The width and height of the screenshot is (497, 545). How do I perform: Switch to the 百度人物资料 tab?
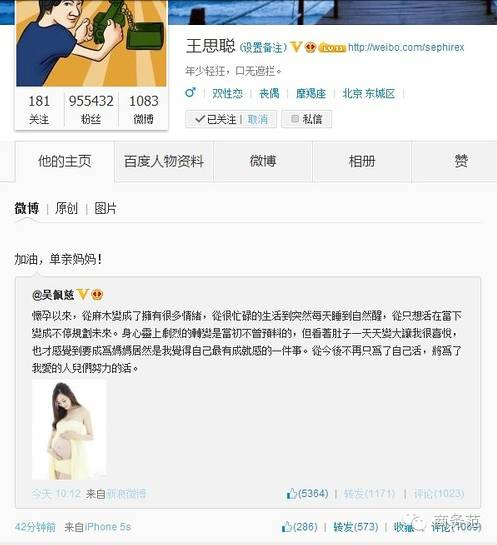coord(164,161)
